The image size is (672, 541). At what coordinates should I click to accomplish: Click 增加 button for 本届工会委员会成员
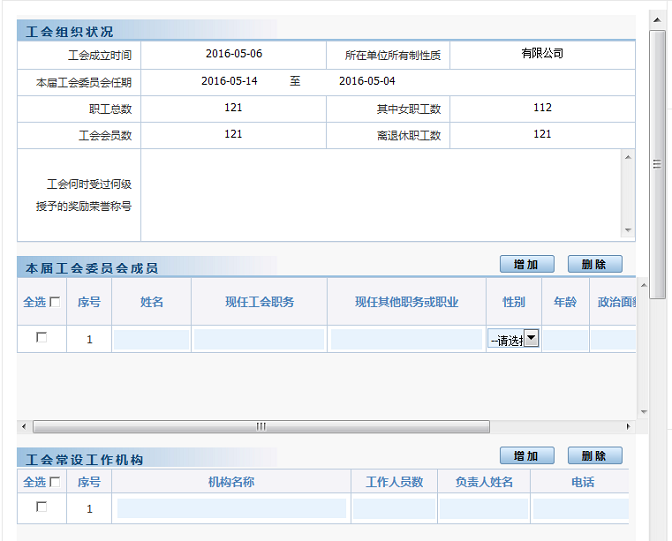[527, 264]
